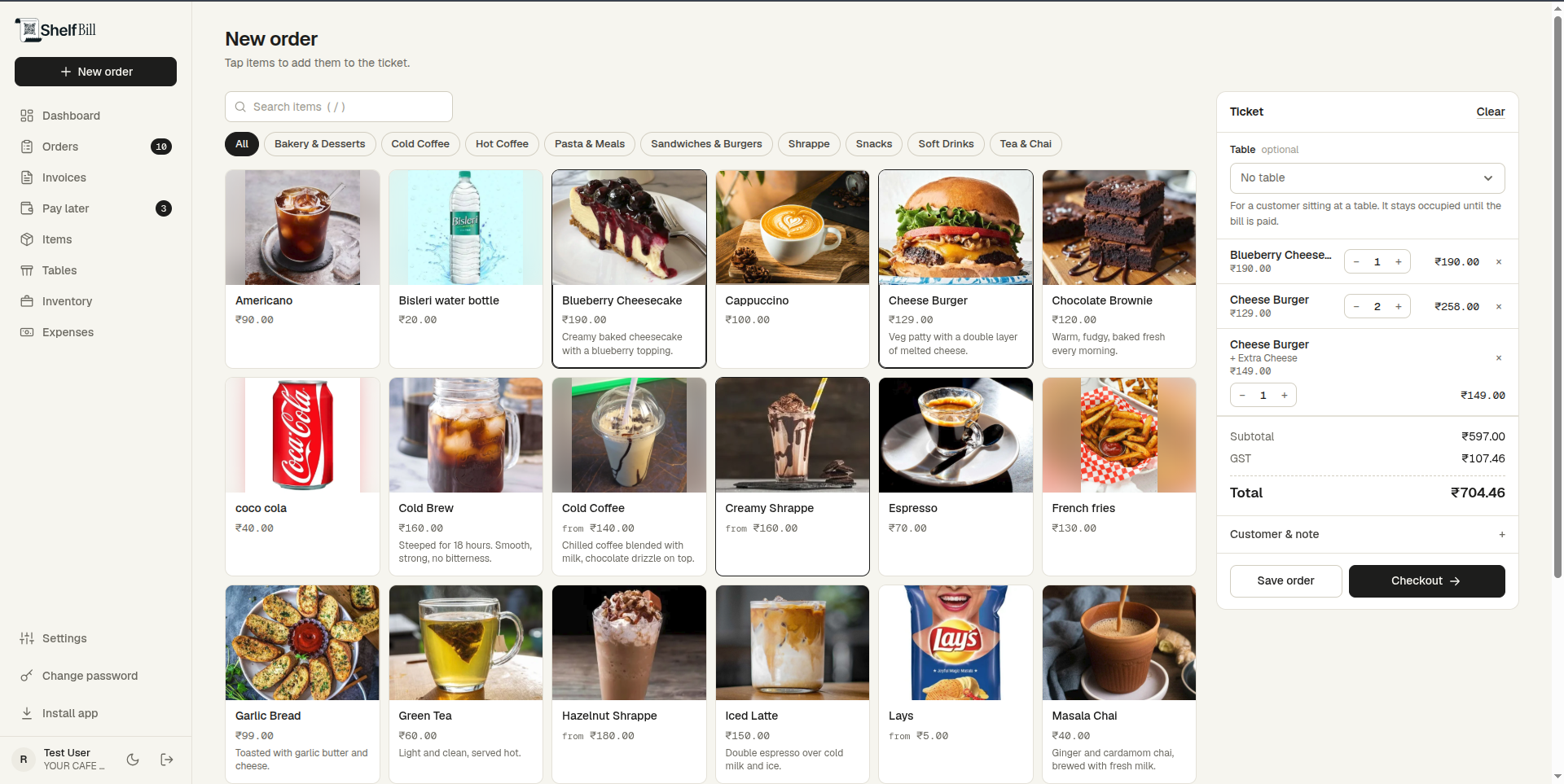Filter by Cold Coffee category
The height and width of the screenshot is (784, 1564).
[420, 144]
